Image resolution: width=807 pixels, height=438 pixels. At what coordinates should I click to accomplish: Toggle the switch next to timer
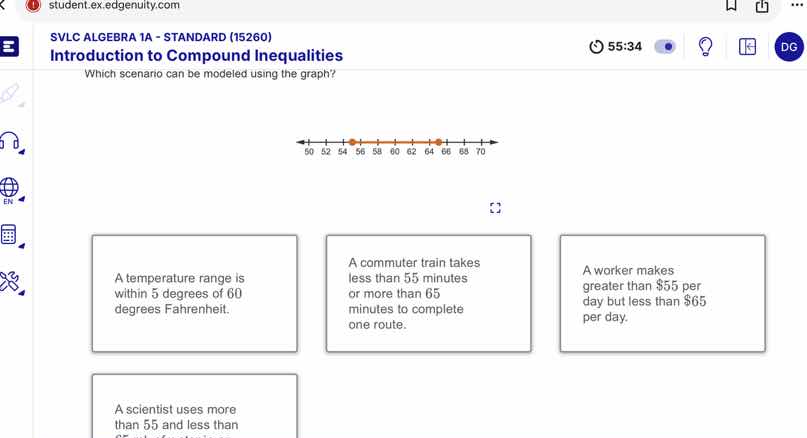click(665, 47)
